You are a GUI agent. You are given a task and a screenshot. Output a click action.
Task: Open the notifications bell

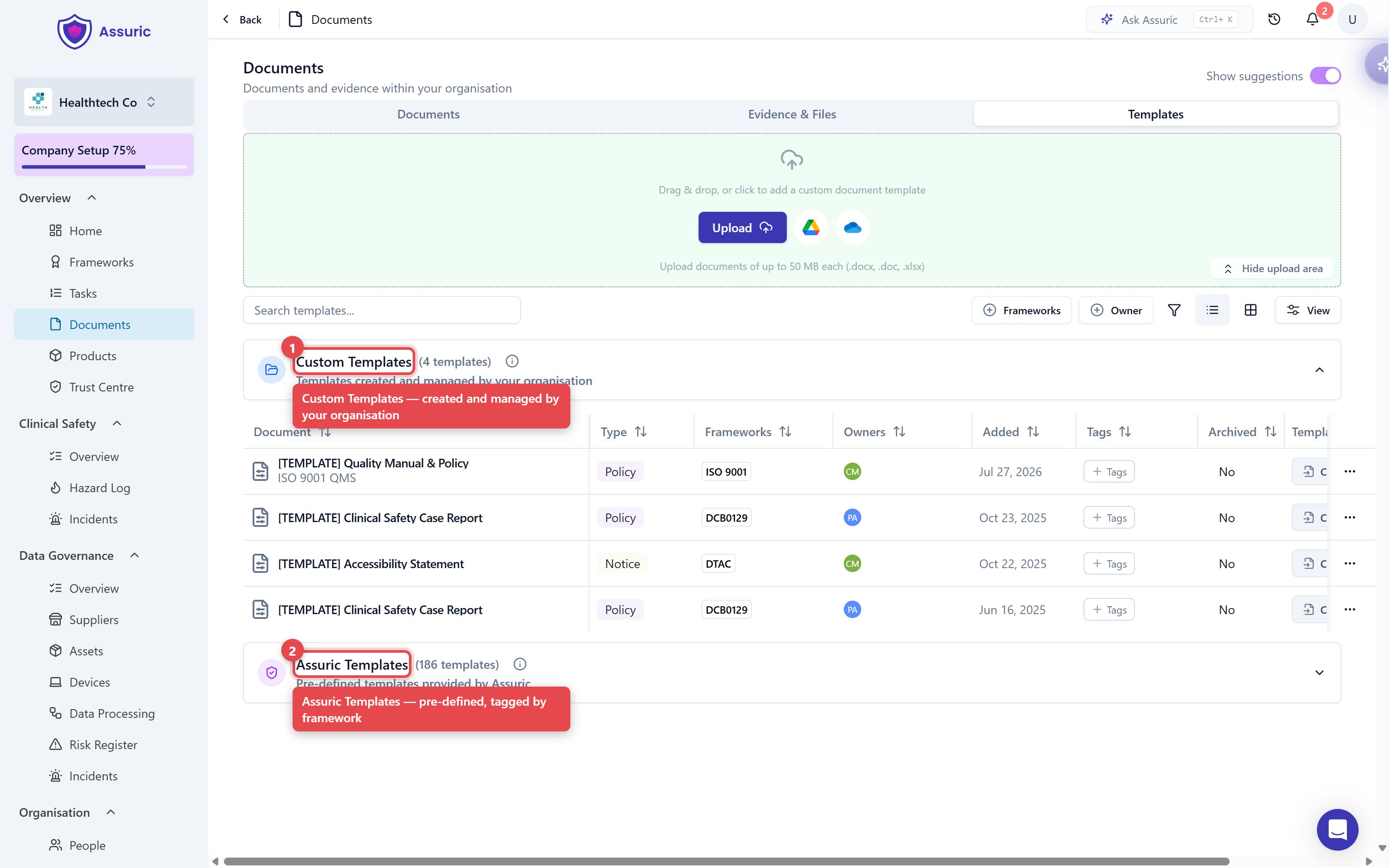[1312, 20]
